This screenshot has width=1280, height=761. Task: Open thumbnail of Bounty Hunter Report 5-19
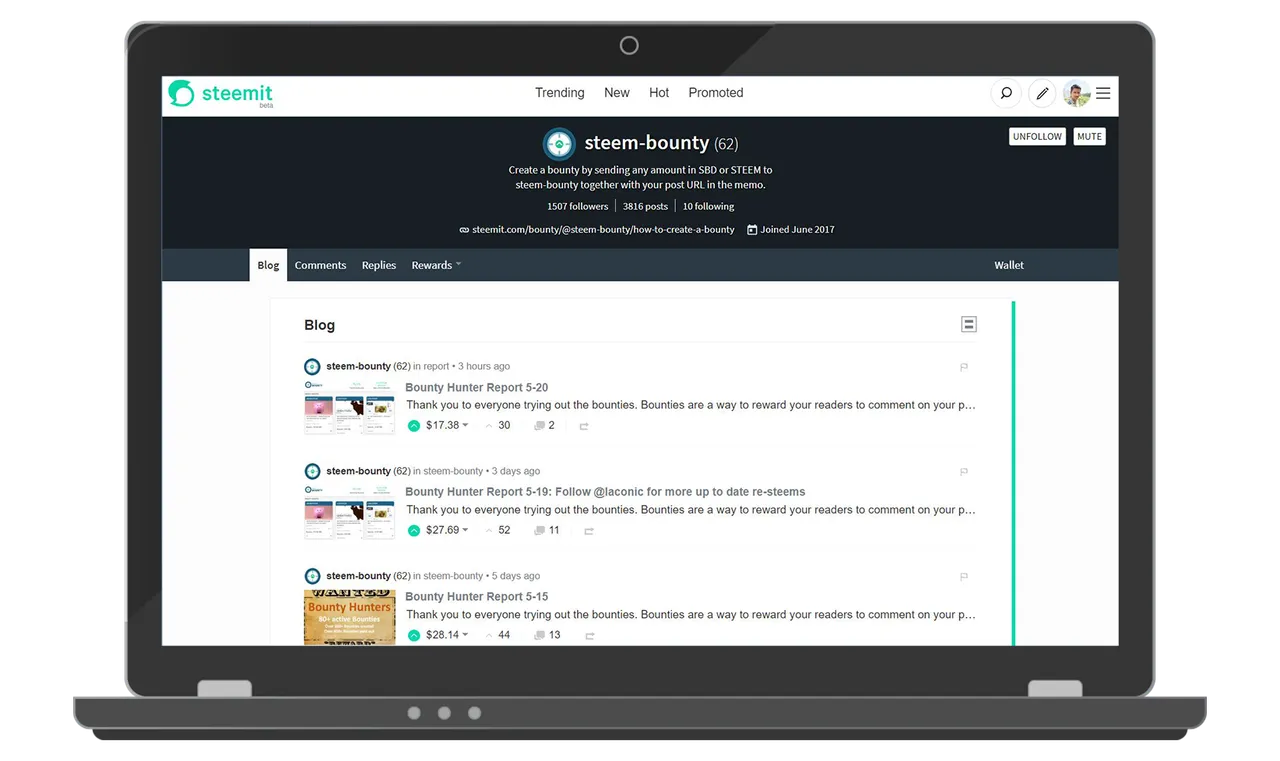click(349, 512)
